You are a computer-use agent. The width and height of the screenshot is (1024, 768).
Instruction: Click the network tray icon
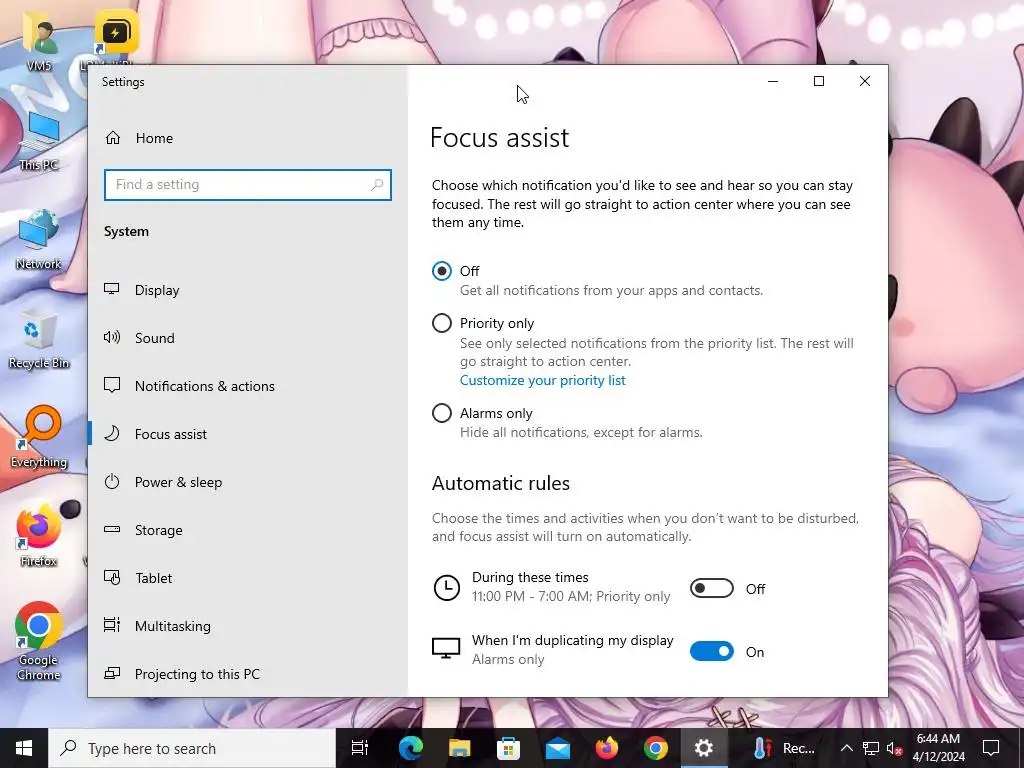coord(871,748)
